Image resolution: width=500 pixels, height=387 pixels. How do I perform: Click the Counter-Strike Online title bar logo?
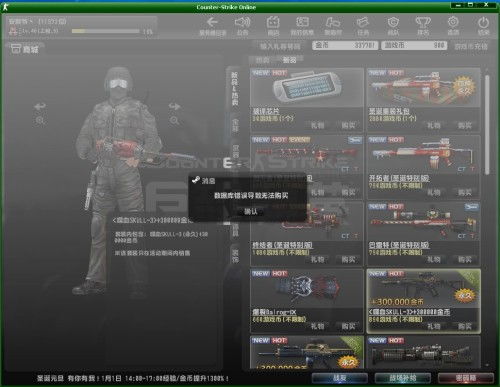pos(5,7)
